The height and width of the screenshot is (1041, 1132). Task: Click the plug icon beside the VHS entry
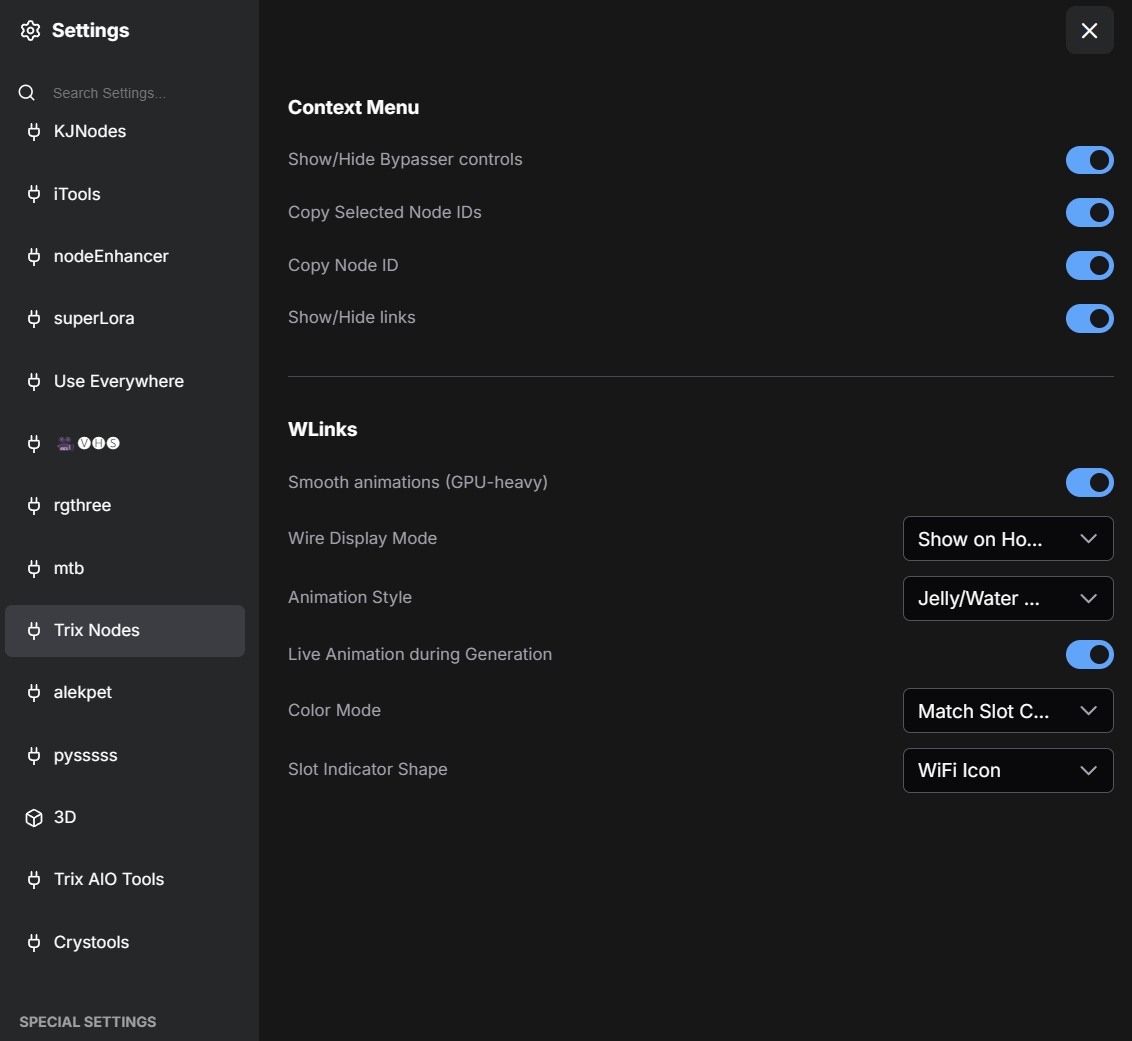pos(33,443)
